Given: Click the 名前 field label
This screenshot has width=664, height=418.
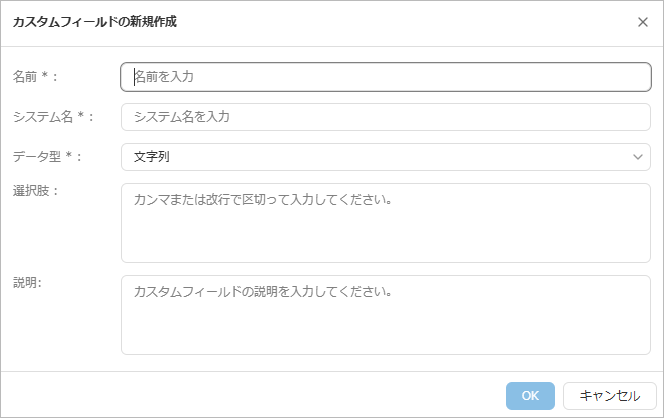Looking at the screenshot, I should coord(26,76).
